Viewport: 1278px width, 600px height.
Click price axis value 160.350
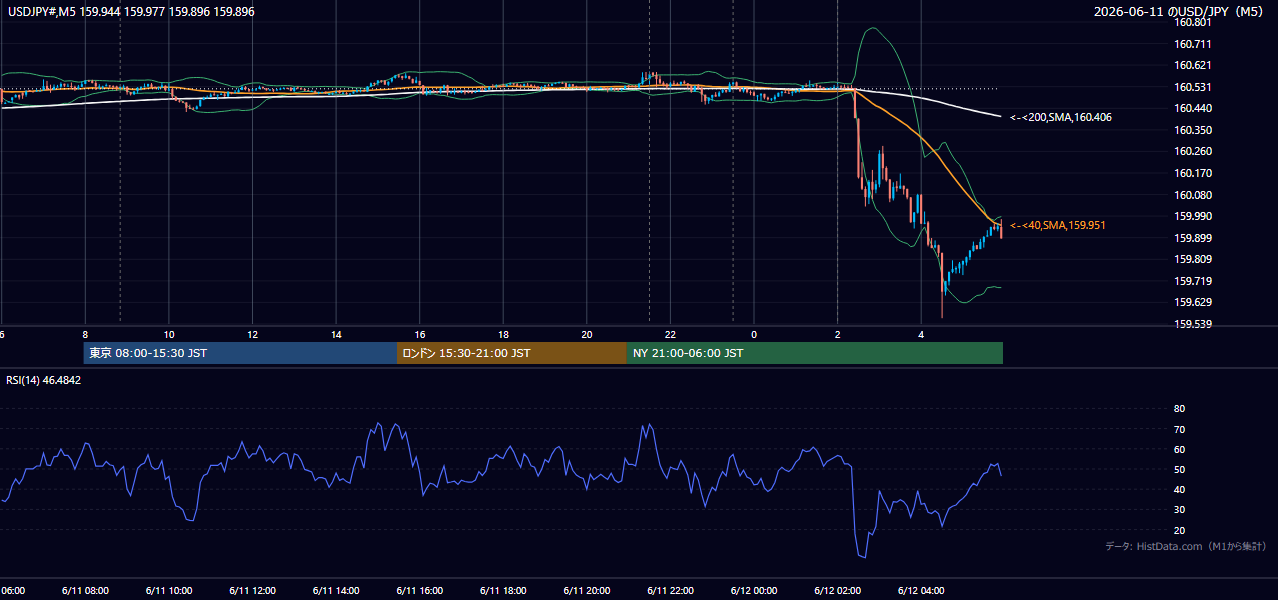(1193, 131)
